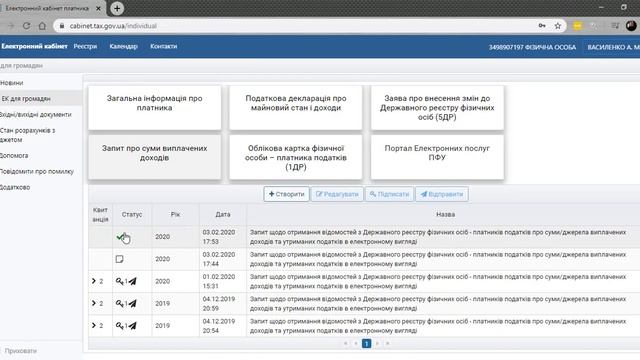This screenshot has width=640, height=360.
Task: Go to next page in pagination
Action: 377,344
